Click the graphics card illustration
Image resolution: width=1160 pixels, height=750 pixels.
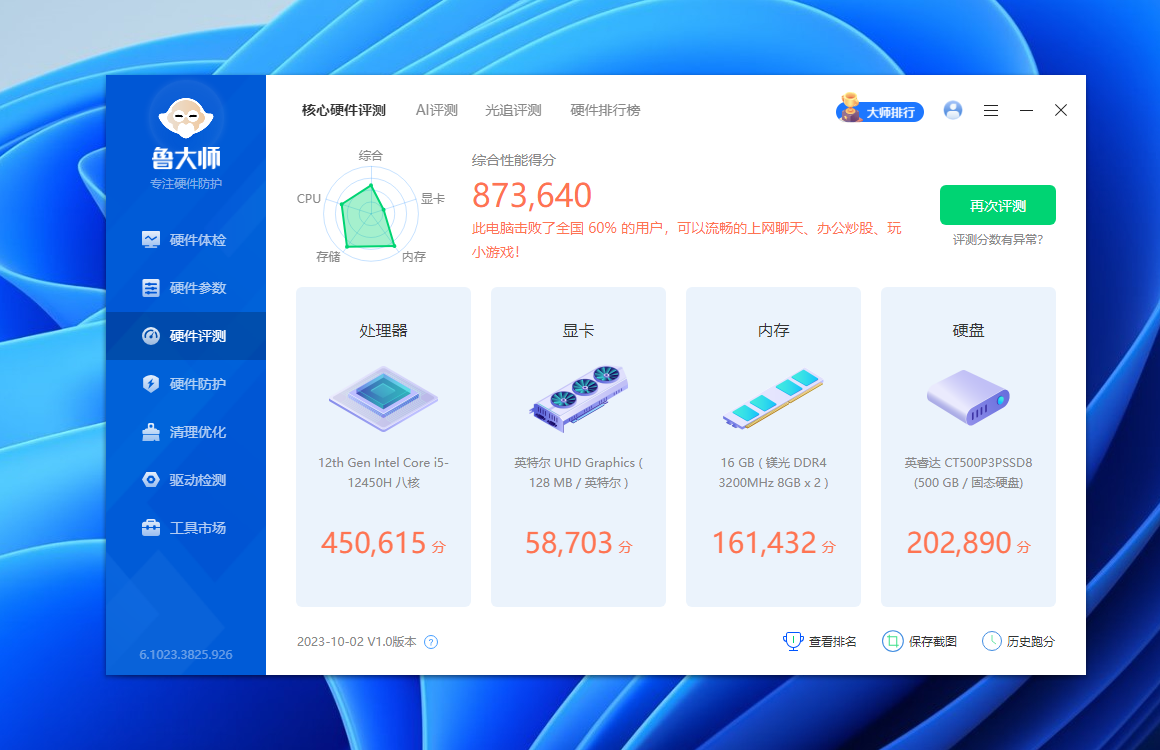pyautogui.click(x=579, y=398)
